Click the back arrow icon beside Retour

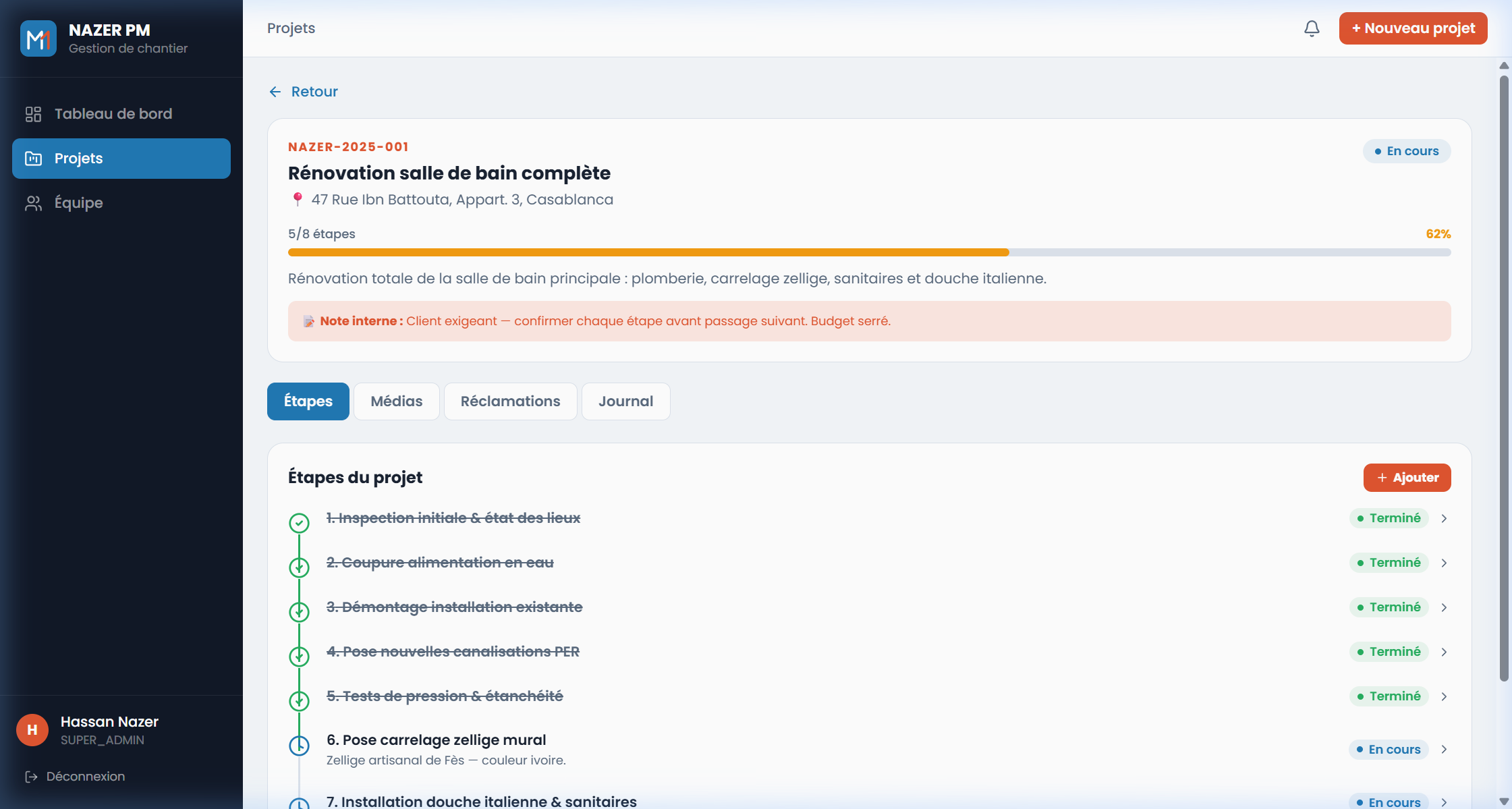pyautogui.click(x=275, y=92)
